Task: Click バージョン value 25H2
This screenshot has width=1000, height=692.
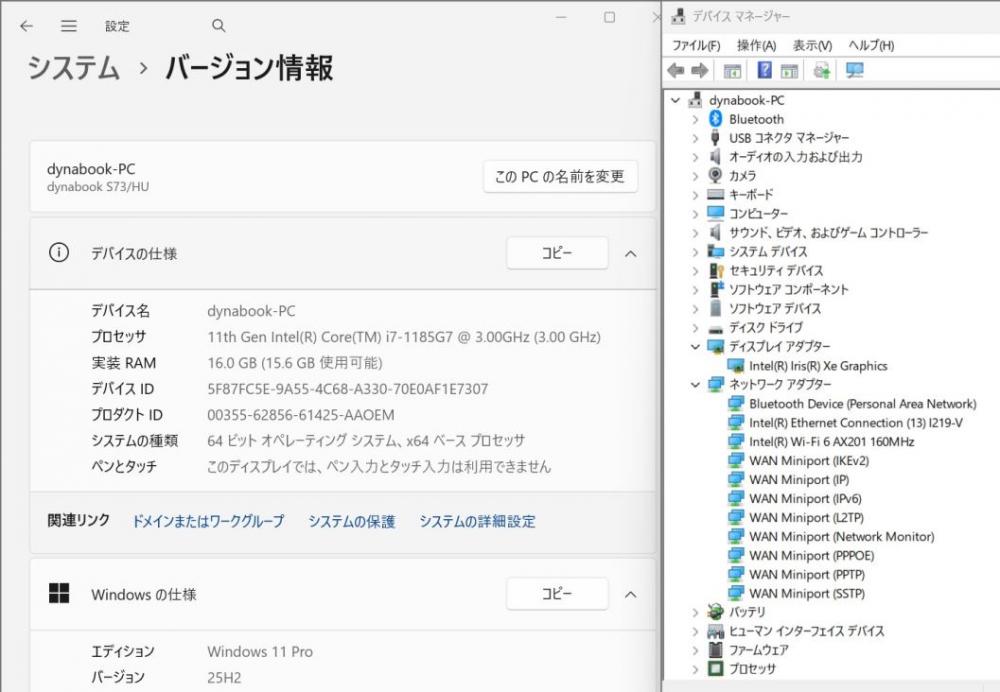Action: coord(224,677)
